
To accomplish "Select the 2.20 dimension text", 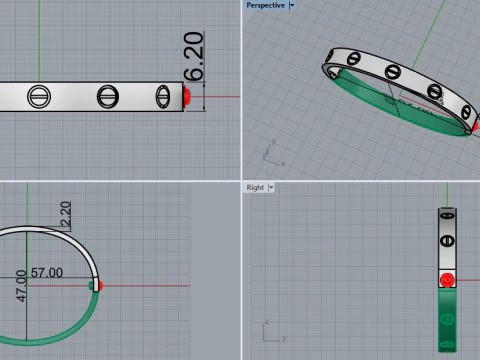I will [65, 214].
